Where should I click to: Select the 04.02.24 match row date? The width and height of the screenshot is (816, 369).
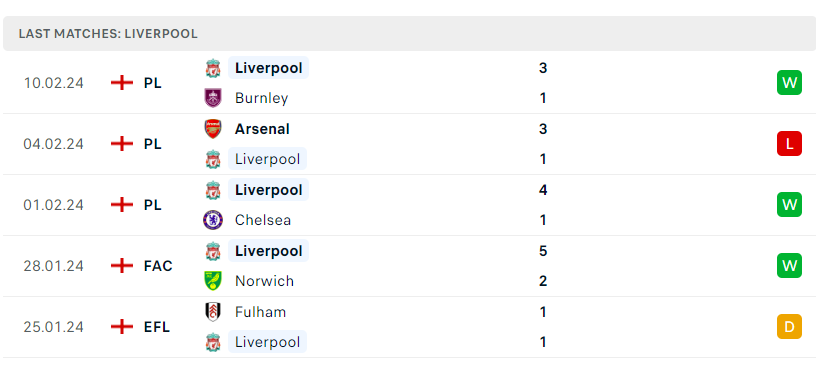[54, 144]
